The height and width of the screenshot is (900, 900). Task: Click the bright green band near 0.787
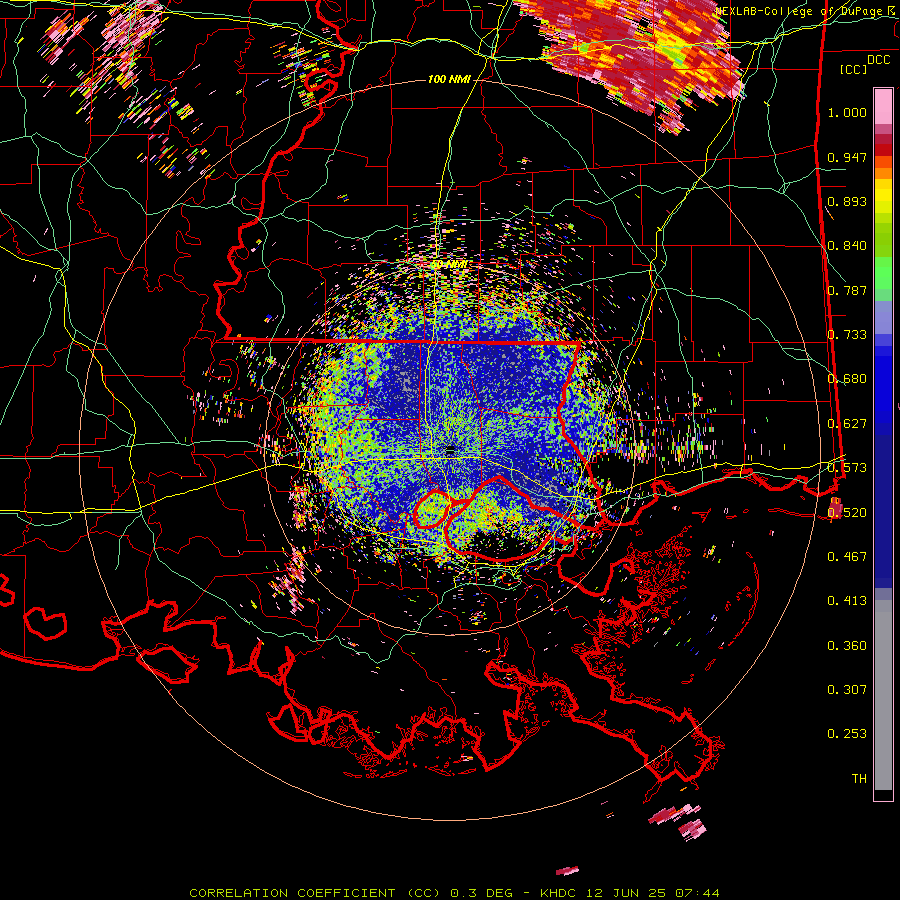click(x=883, y=273)
